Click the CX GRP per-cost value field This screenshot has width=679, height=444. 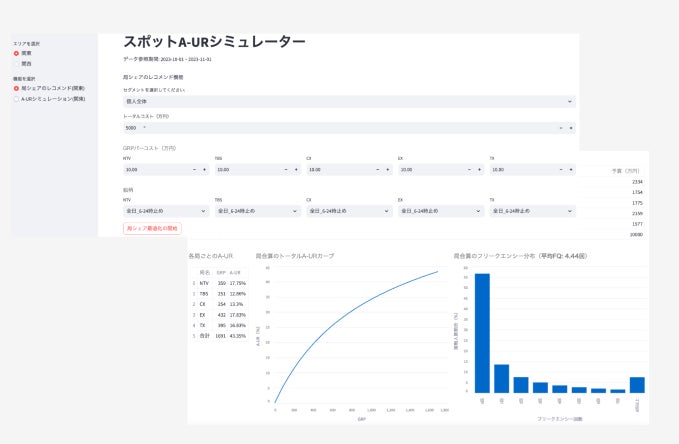pyautogui.click(x=339, y=170)
